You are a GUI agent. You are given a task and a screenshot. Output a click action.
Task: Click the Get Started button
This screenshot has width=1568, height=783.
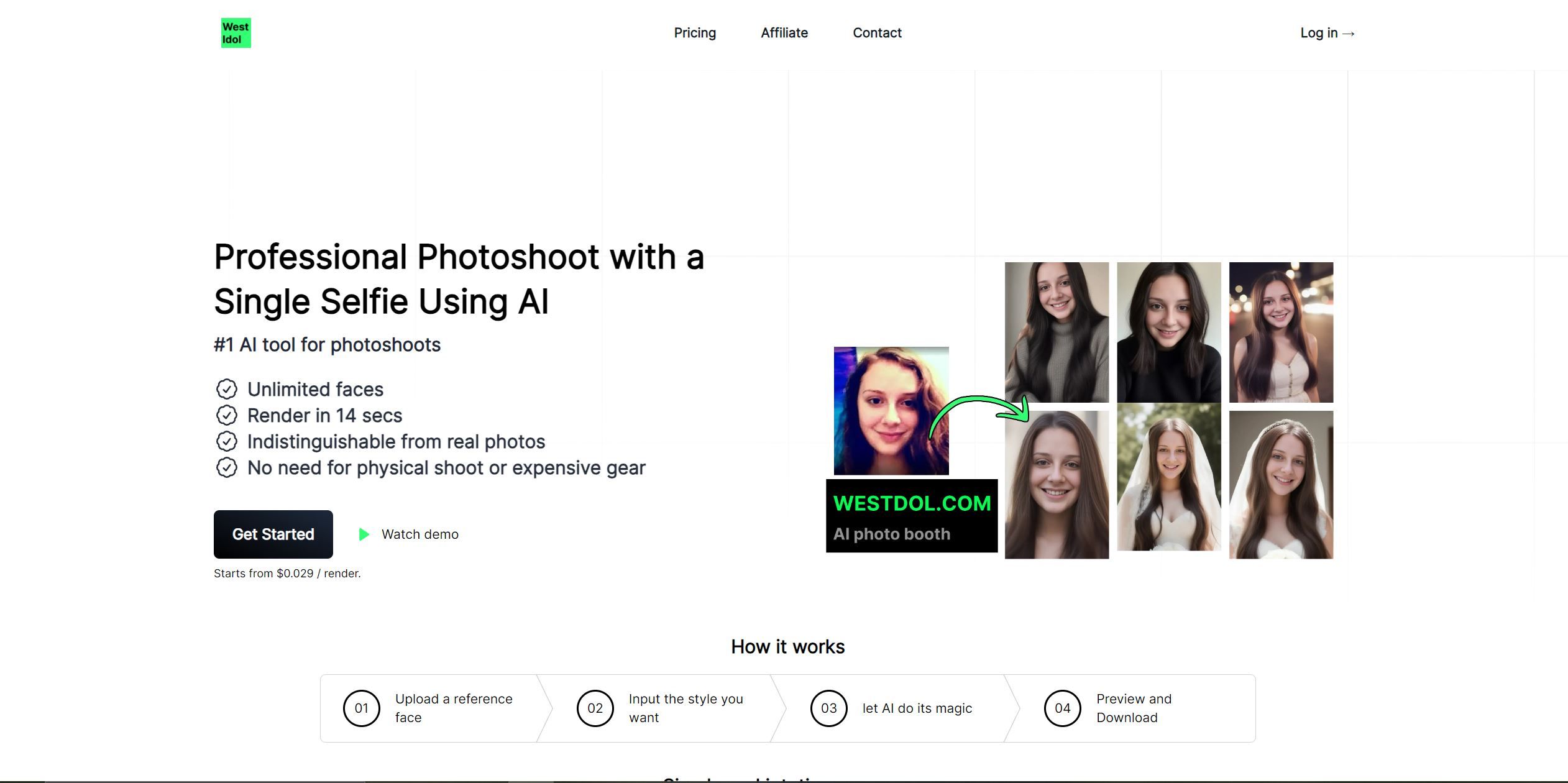(273, 534)
